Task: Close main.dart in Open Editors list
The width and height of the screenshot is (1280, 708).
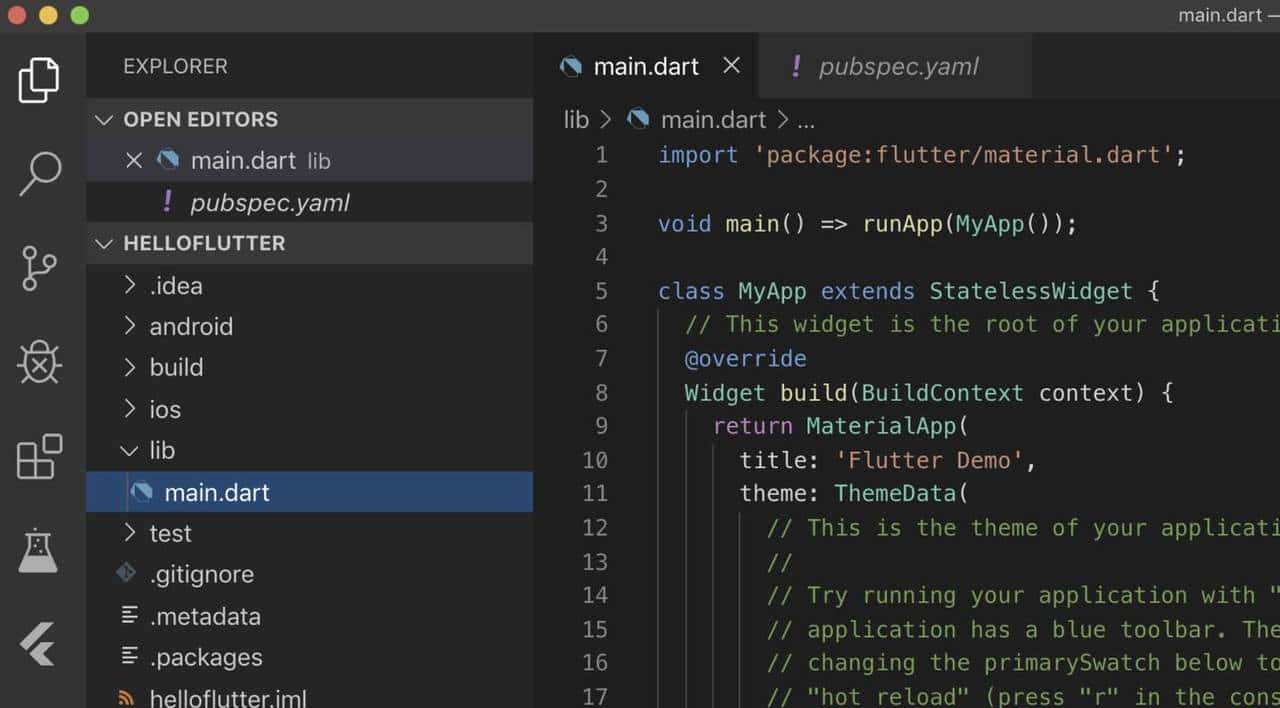Action: tap(134, 161)
